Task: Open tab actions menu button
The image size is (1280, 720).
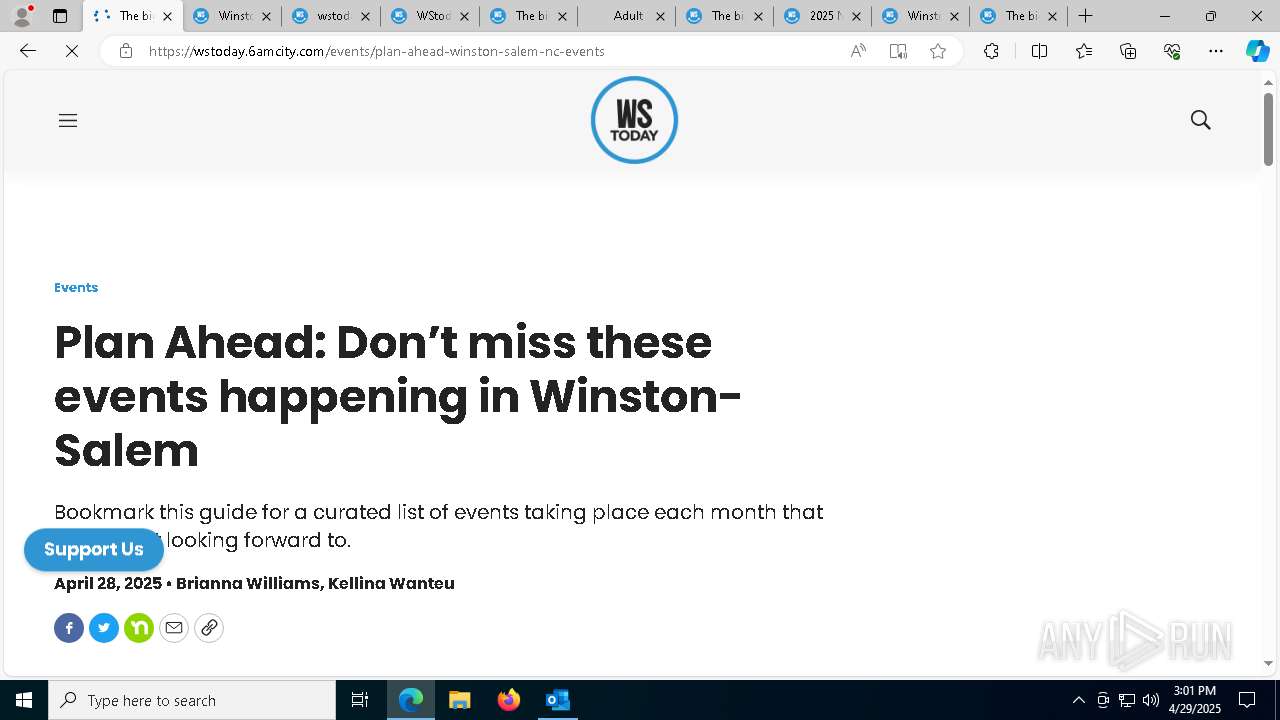Action: pyautogui.click(x=60, y=16)
